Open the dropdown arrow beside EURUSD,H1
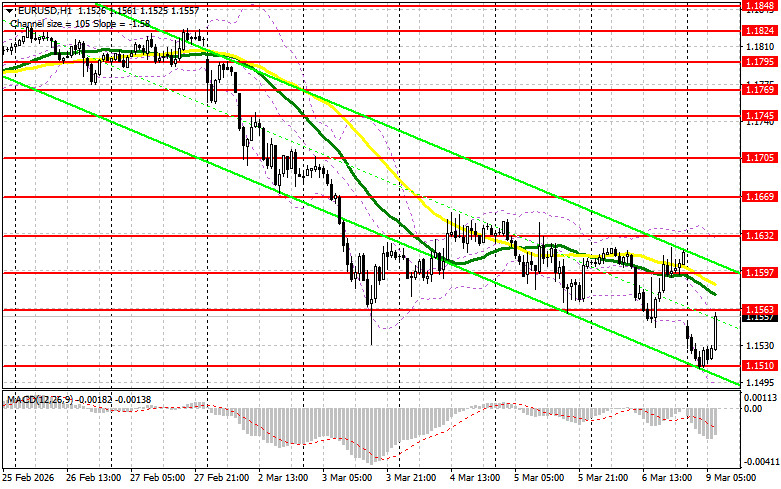The image size is (781, 489). [x=7, y=8]
